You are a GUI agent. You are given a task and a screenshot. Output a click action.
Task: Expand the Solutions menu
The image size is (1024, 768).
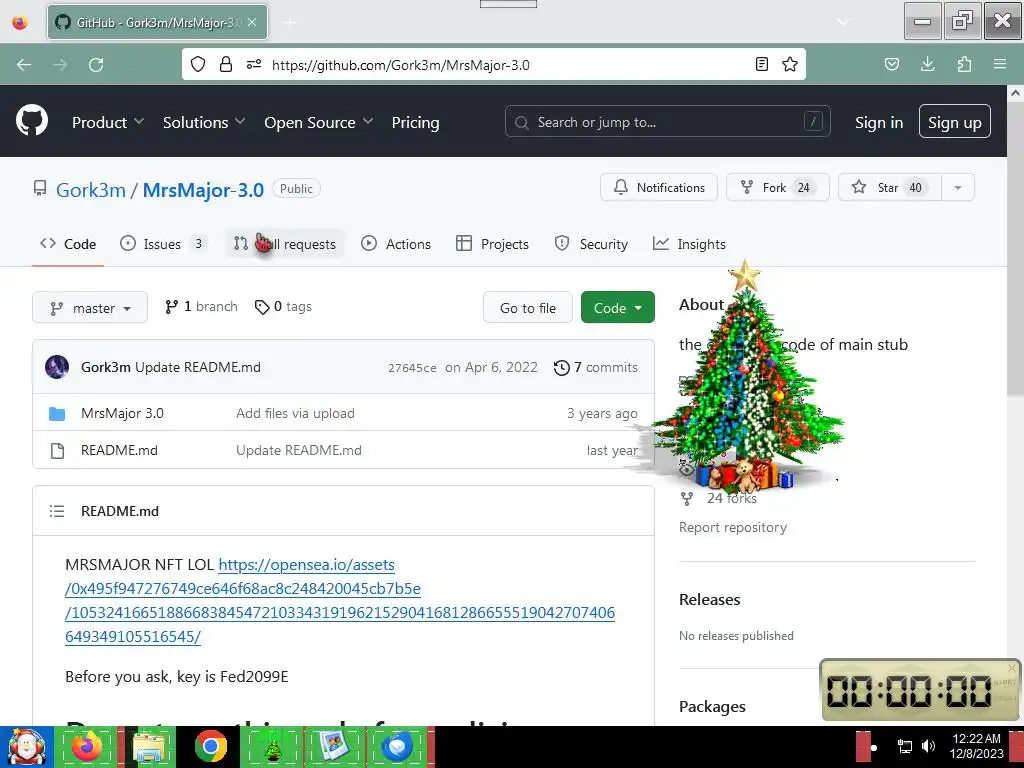pyautogui.click(x=204, y=122)
